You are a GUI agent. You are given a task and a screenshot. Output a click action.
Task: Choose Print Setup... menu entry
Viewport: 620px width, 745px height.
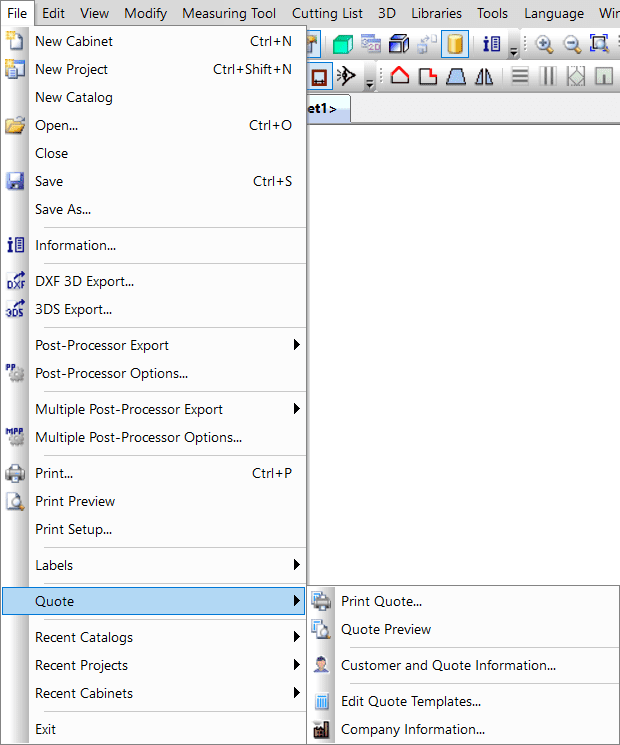pyautogui.click(x=153, y=529)
